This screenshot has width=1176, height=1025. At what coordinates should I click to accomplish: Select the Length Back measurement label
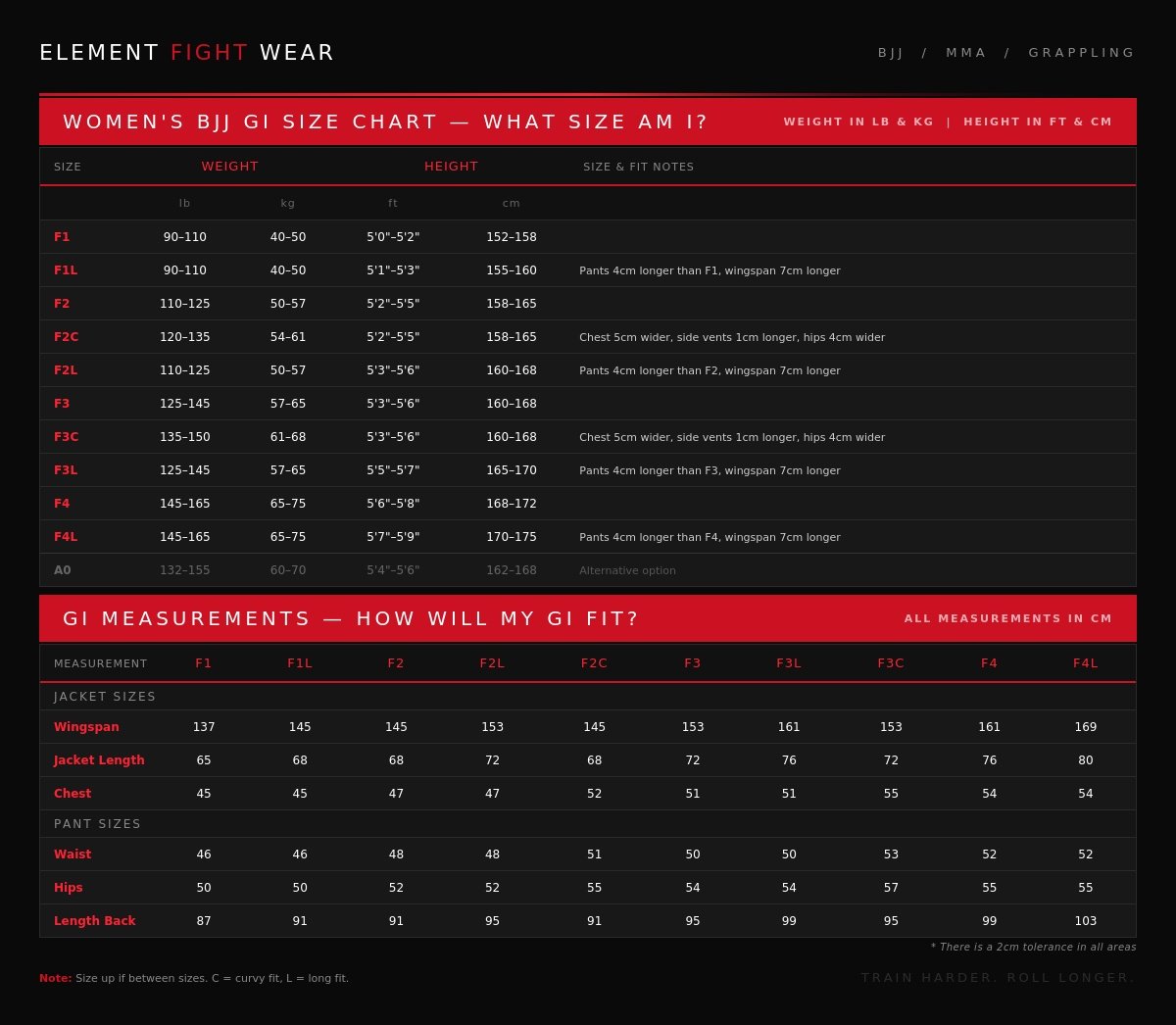tap(94, 921)
